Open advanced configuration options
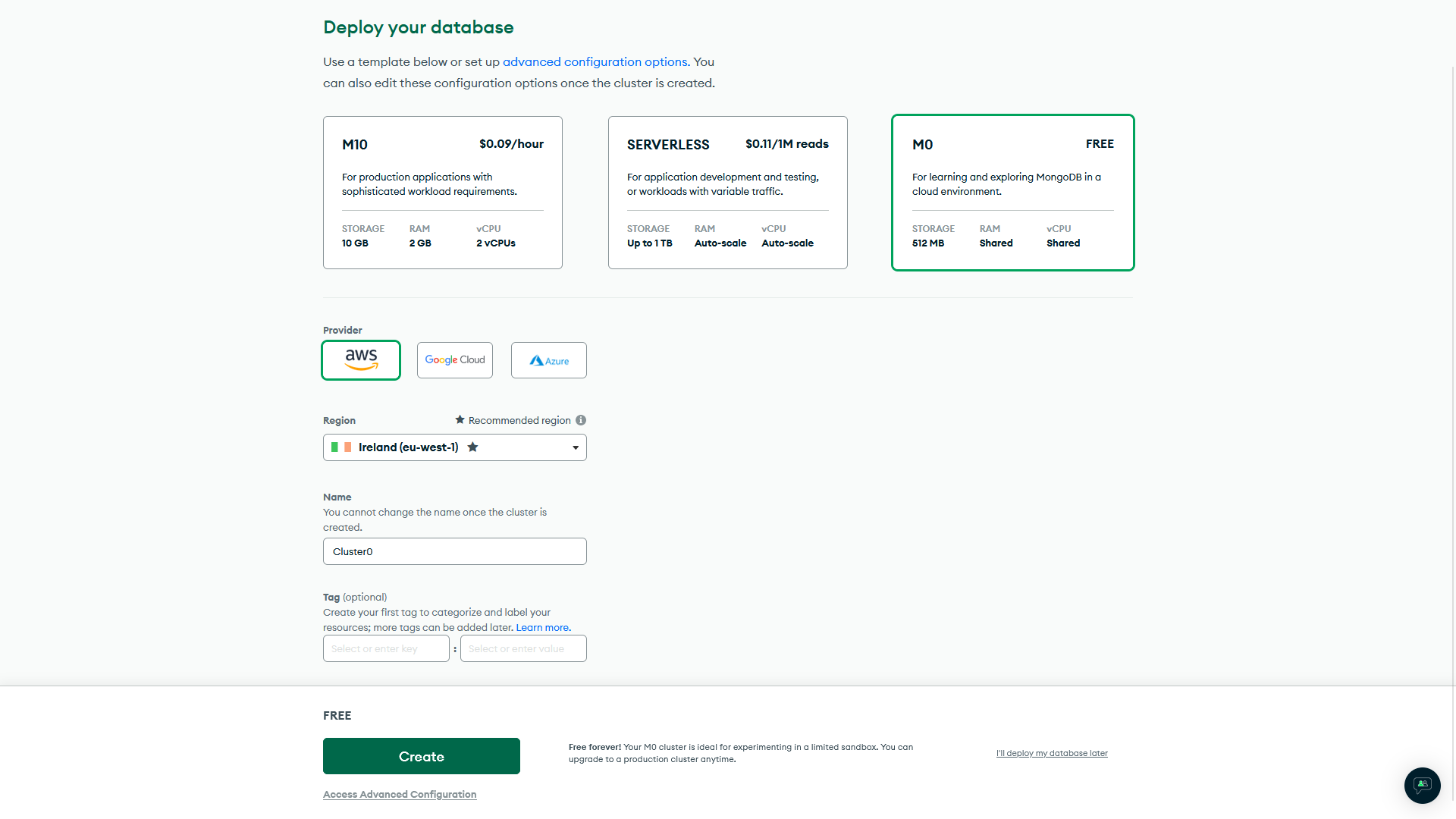The image size is (1456, 819). pos(595,61)
